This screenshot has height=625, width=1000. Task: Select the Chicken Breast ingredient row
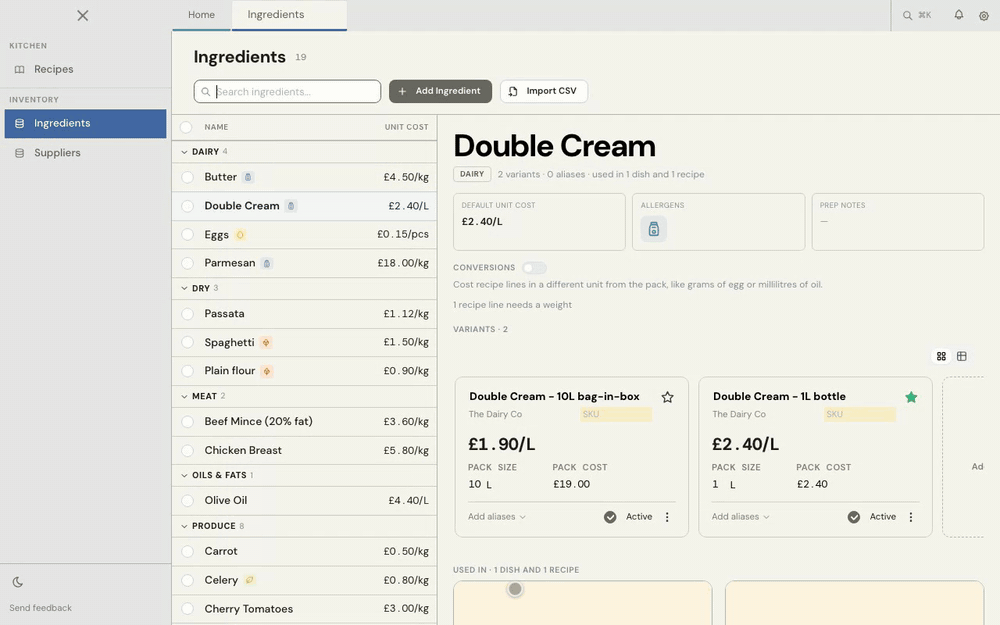pyautogui.click(x=304, y=450)
